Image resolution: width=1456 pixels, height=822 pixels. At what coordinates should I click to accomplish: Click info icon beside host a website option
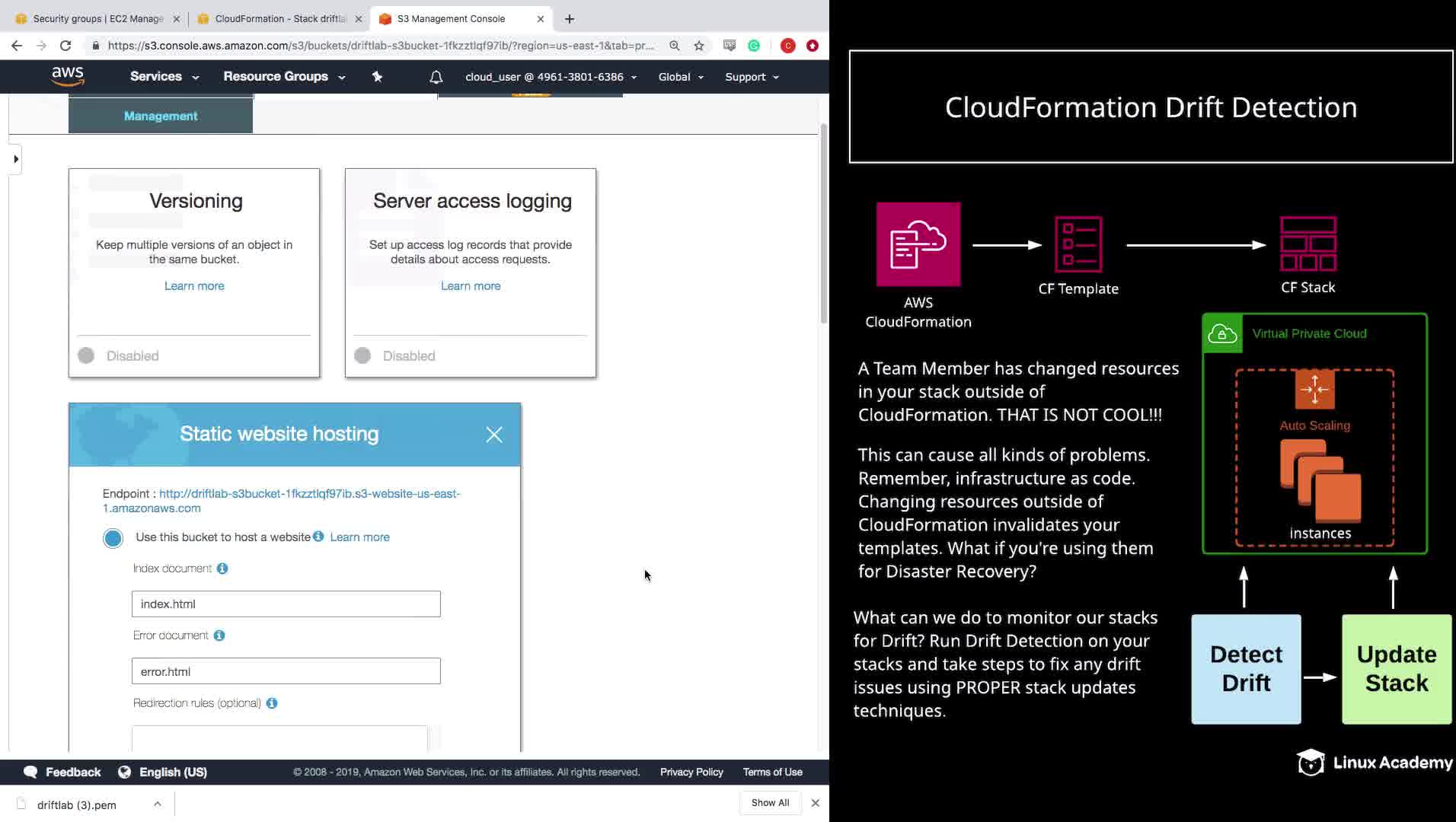pyautogui.click(x=318, y=537)
